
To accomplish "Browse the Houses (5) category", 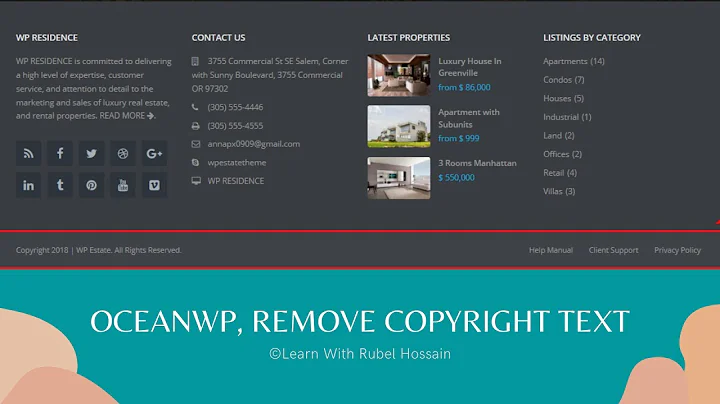I will [x=563, y=98].
